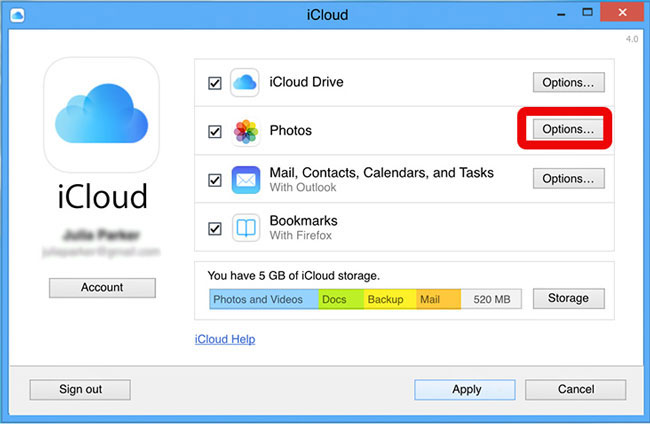
Task: Open iCloud Drive Options
Action: tap(568, 82)
